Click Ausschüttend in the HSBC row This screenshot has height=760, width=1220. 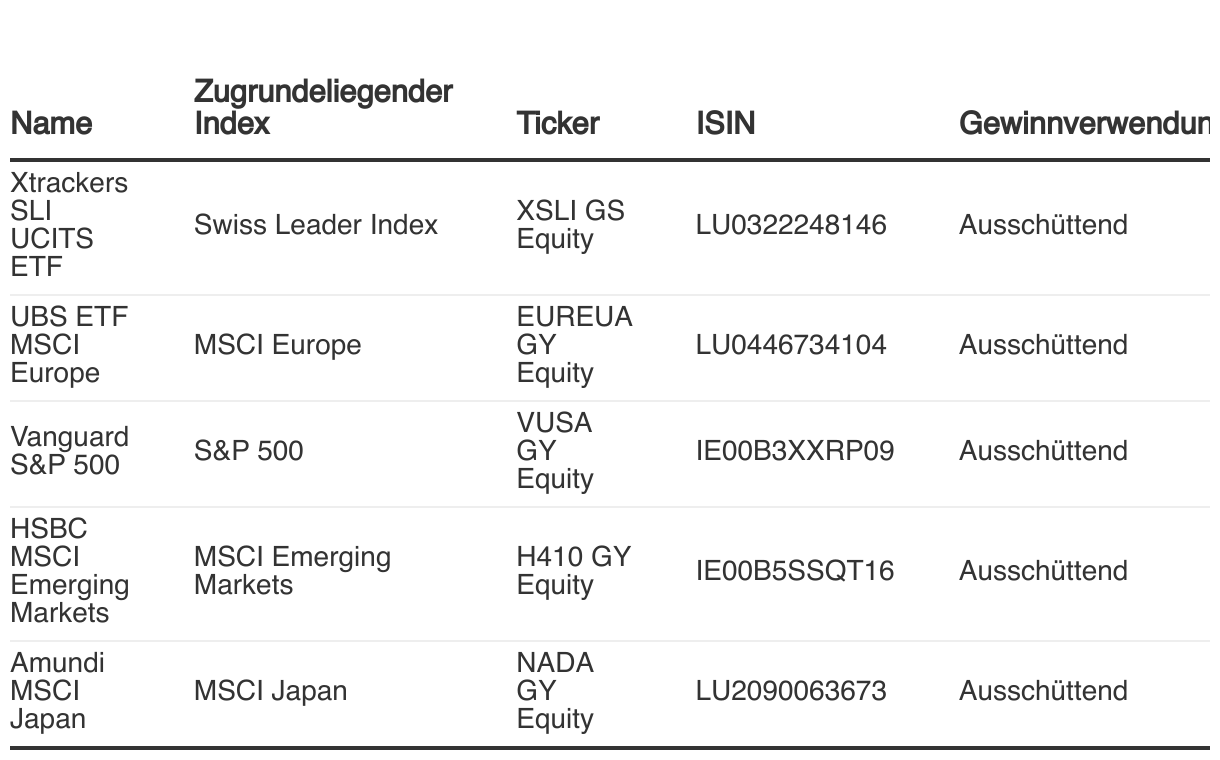tap(1043, 571)
